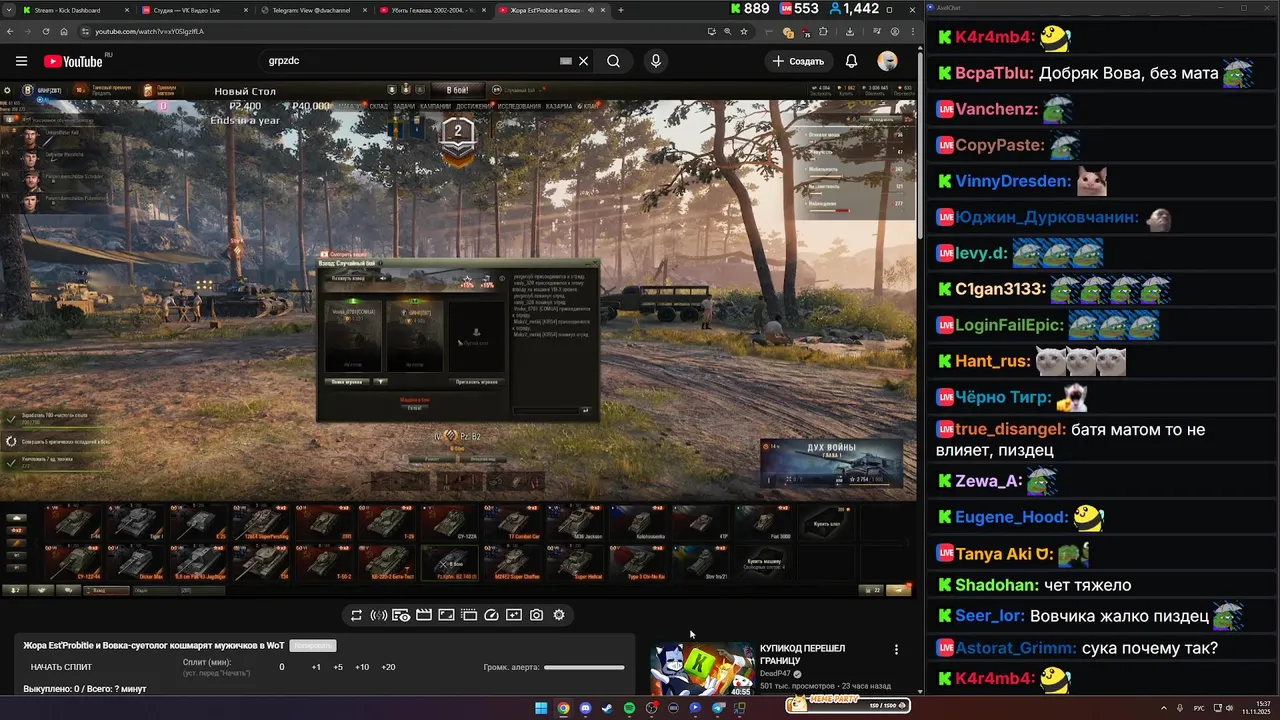
Task: Start voice search with the microphone icon
Action: (656, 61)
